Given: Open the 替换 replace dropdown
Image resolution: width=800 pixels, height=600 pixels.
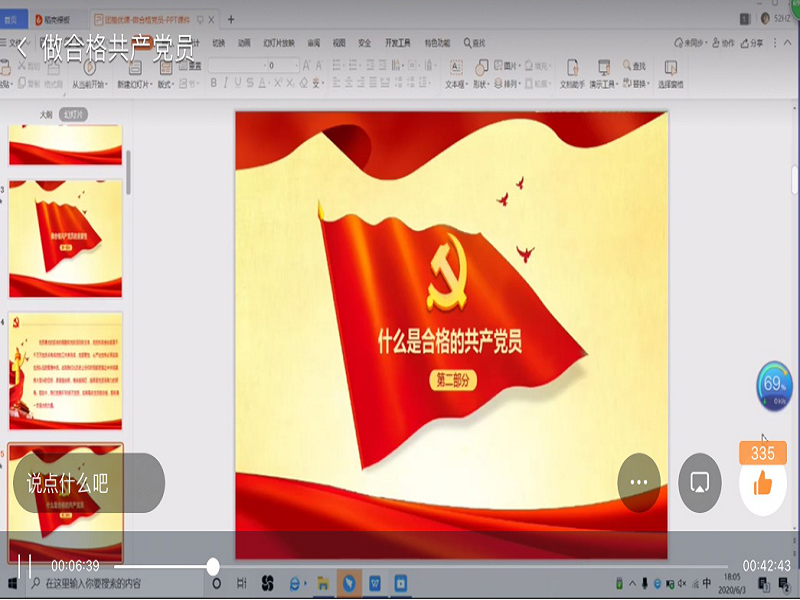Looking at the screenshot, I should coord(636,83).
